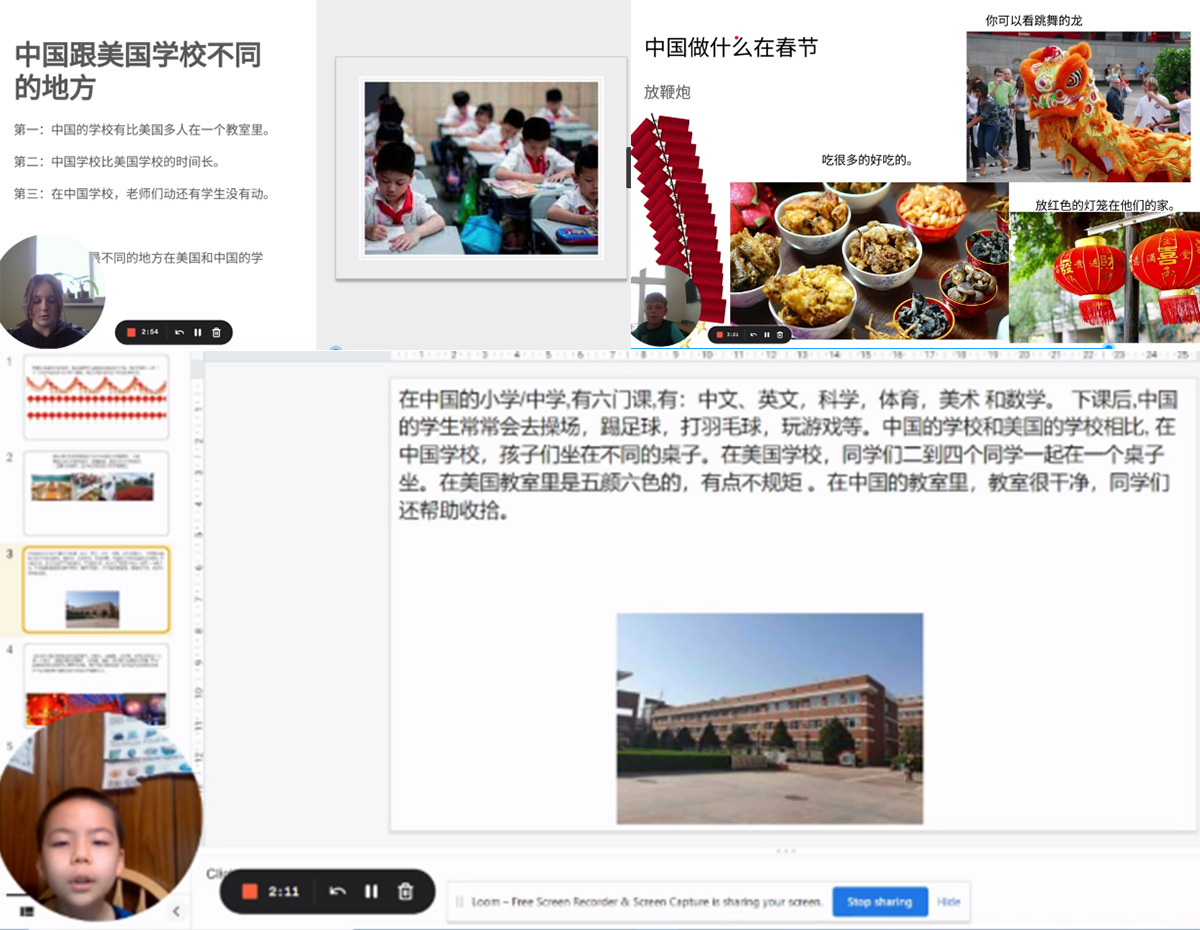Click the school building photo on slide
The image size is (1200, 930).
tap(769, 718)
